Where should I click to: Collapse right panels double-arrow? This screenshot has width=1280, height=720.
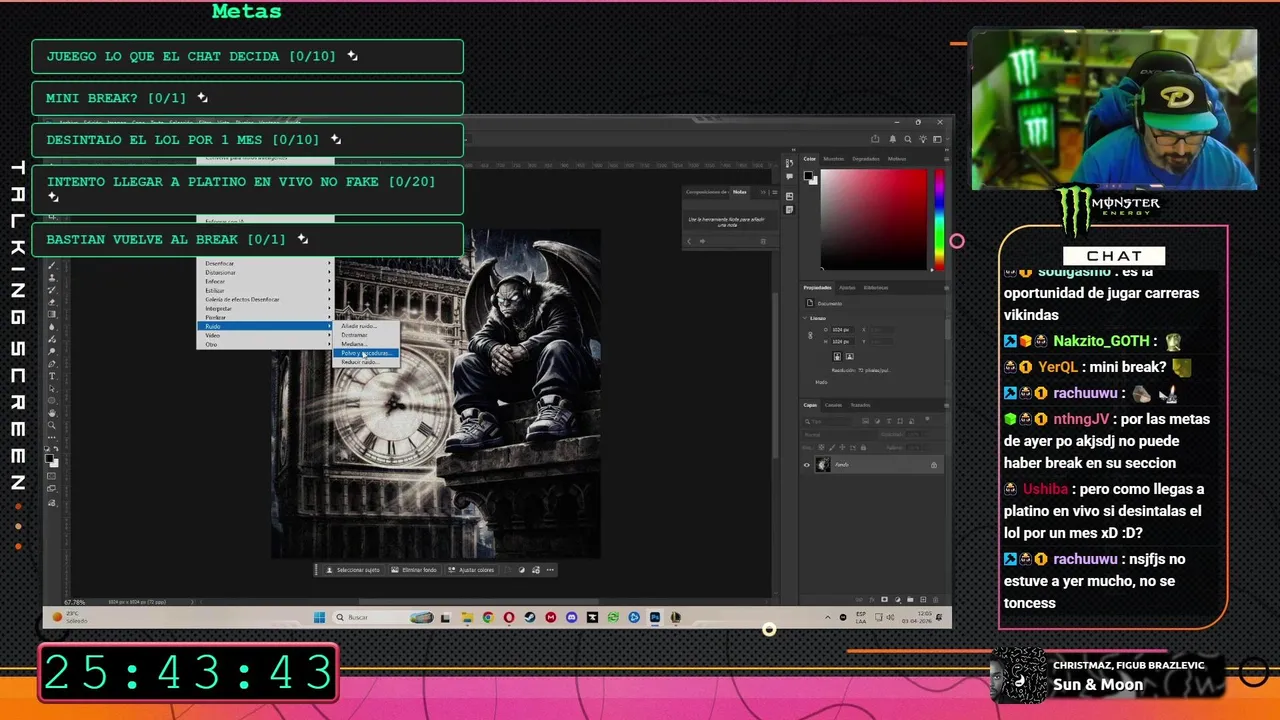click(947, 150)
